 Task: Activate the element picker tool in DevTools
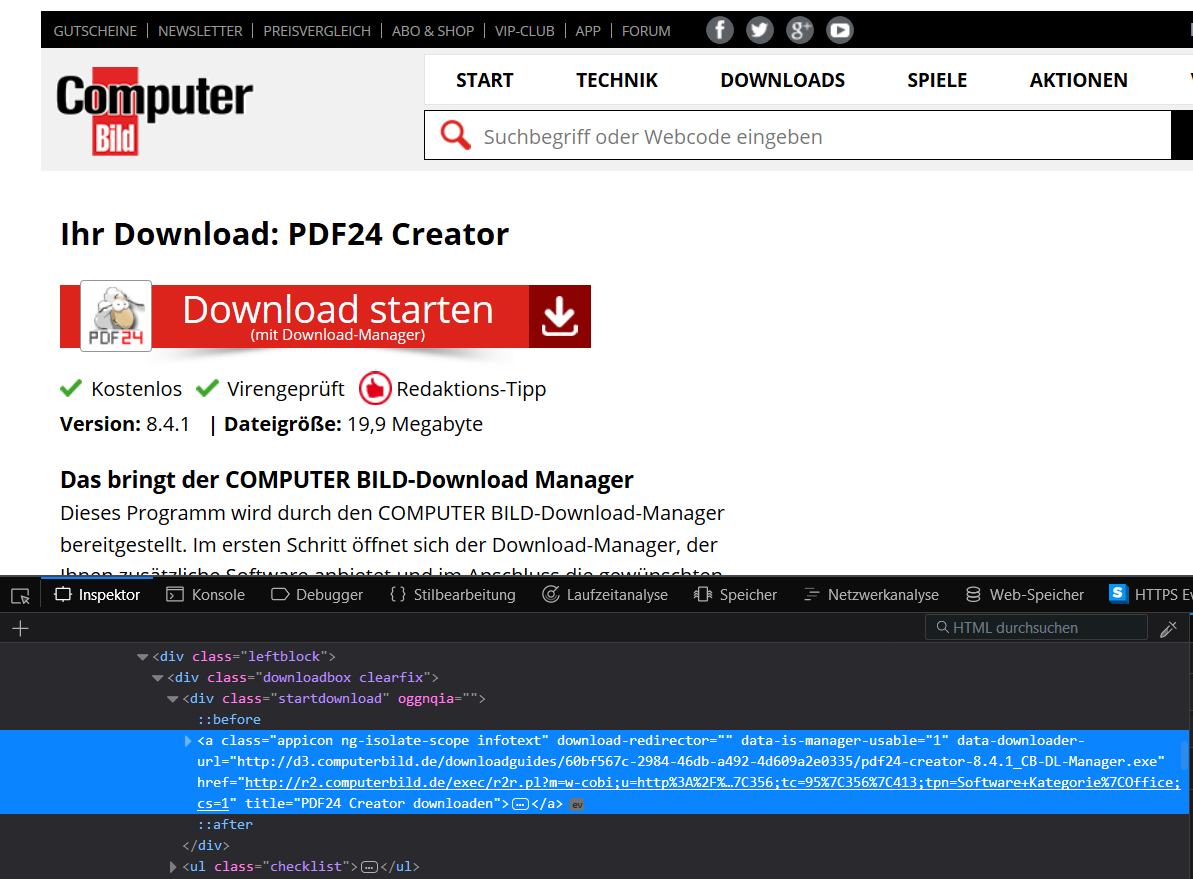[18, 594]
